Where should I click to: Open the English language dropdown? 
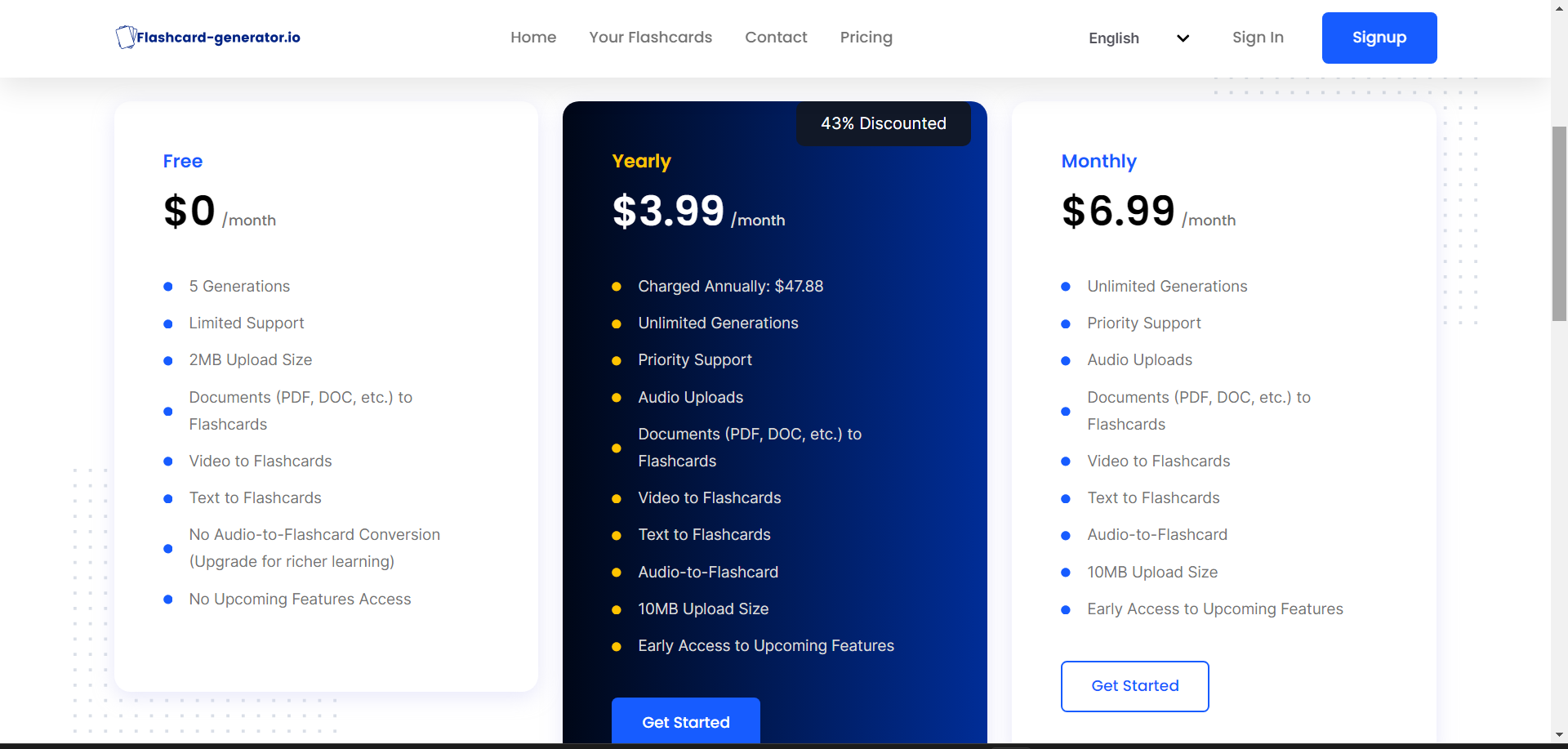pos(1139,38)
